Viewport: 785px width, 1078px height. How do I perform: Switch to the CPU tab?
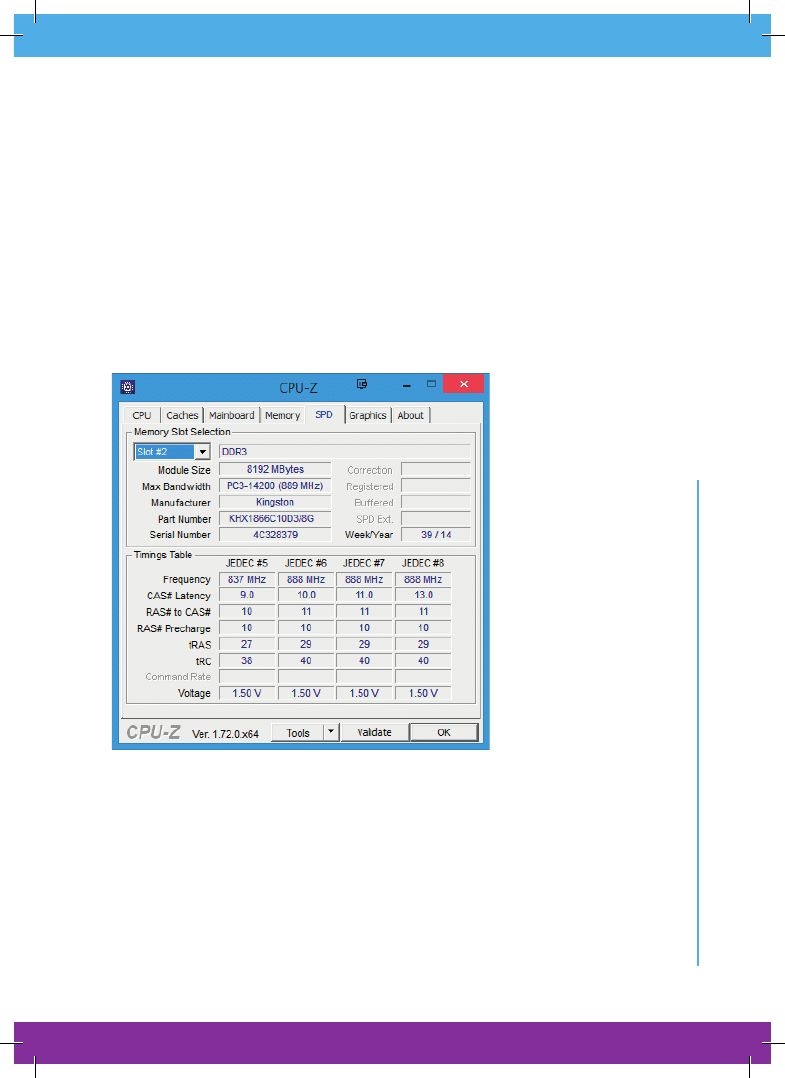142,415
